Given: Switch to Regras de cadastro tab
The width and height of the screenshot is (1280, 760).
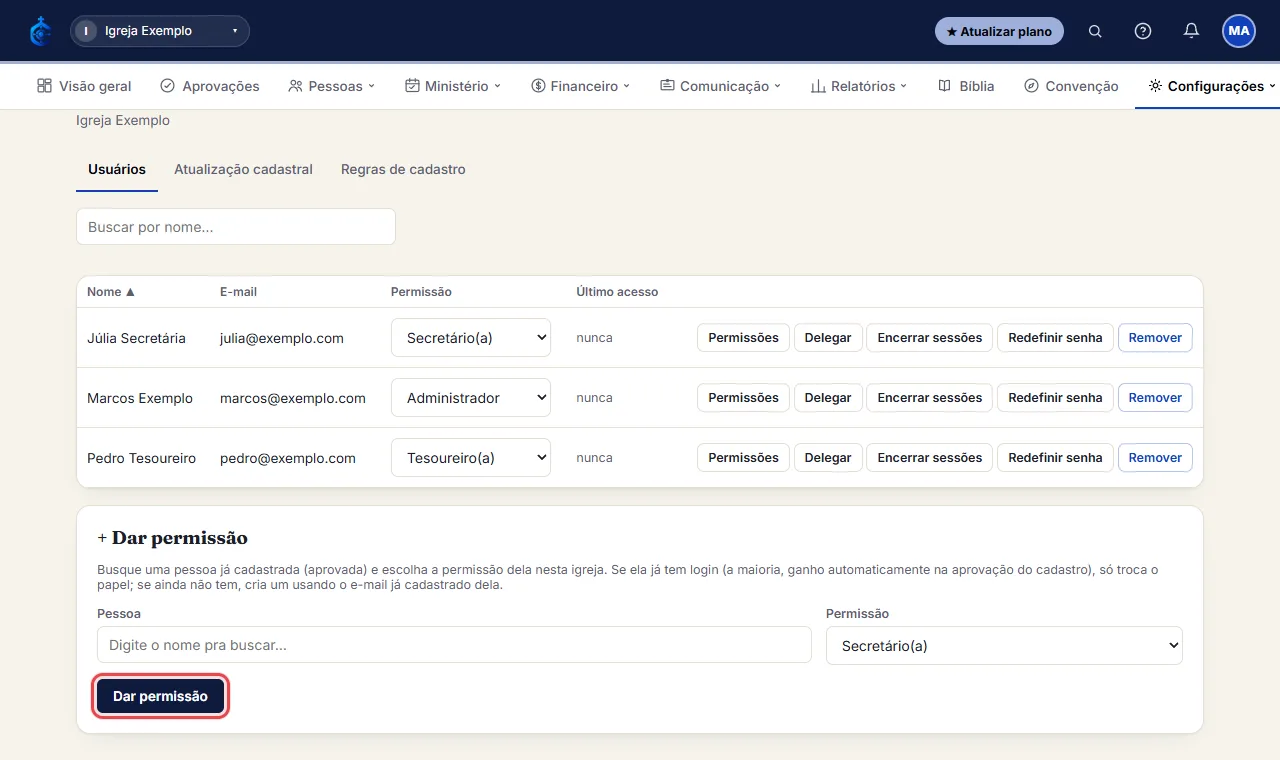Looking at the screenshot, I should pyautogui.click(x=403, y=170).
